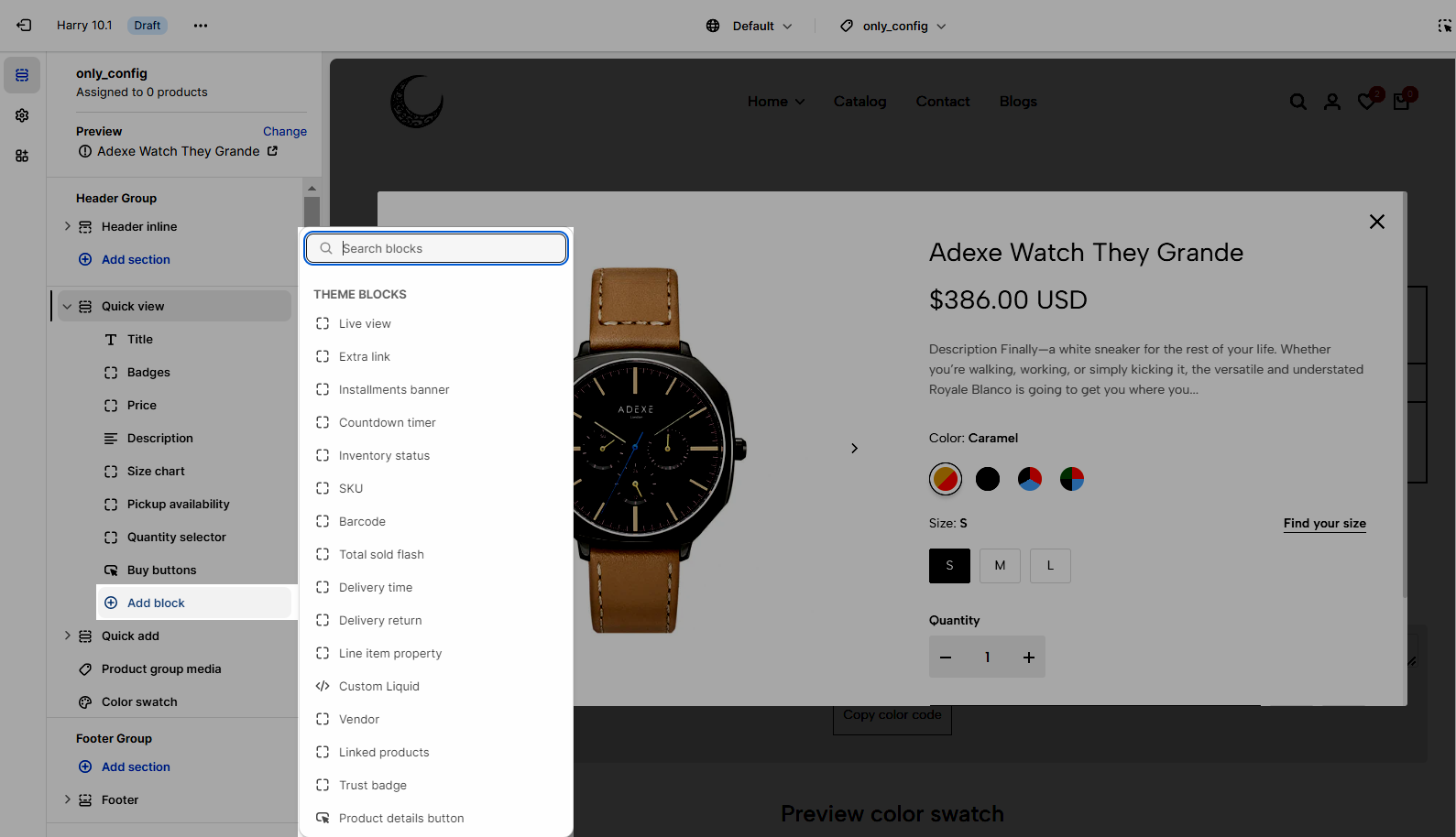Open the Sections panel icon in sidebar

(x=22, y=75)
